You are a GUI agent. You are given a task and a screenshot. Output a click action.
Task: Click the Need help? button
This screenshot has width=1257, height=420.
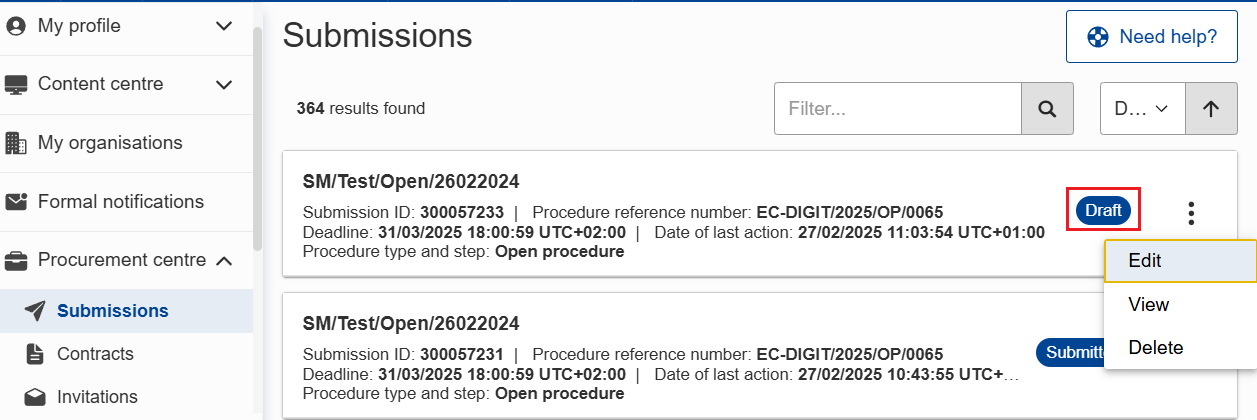[1153, 37]
